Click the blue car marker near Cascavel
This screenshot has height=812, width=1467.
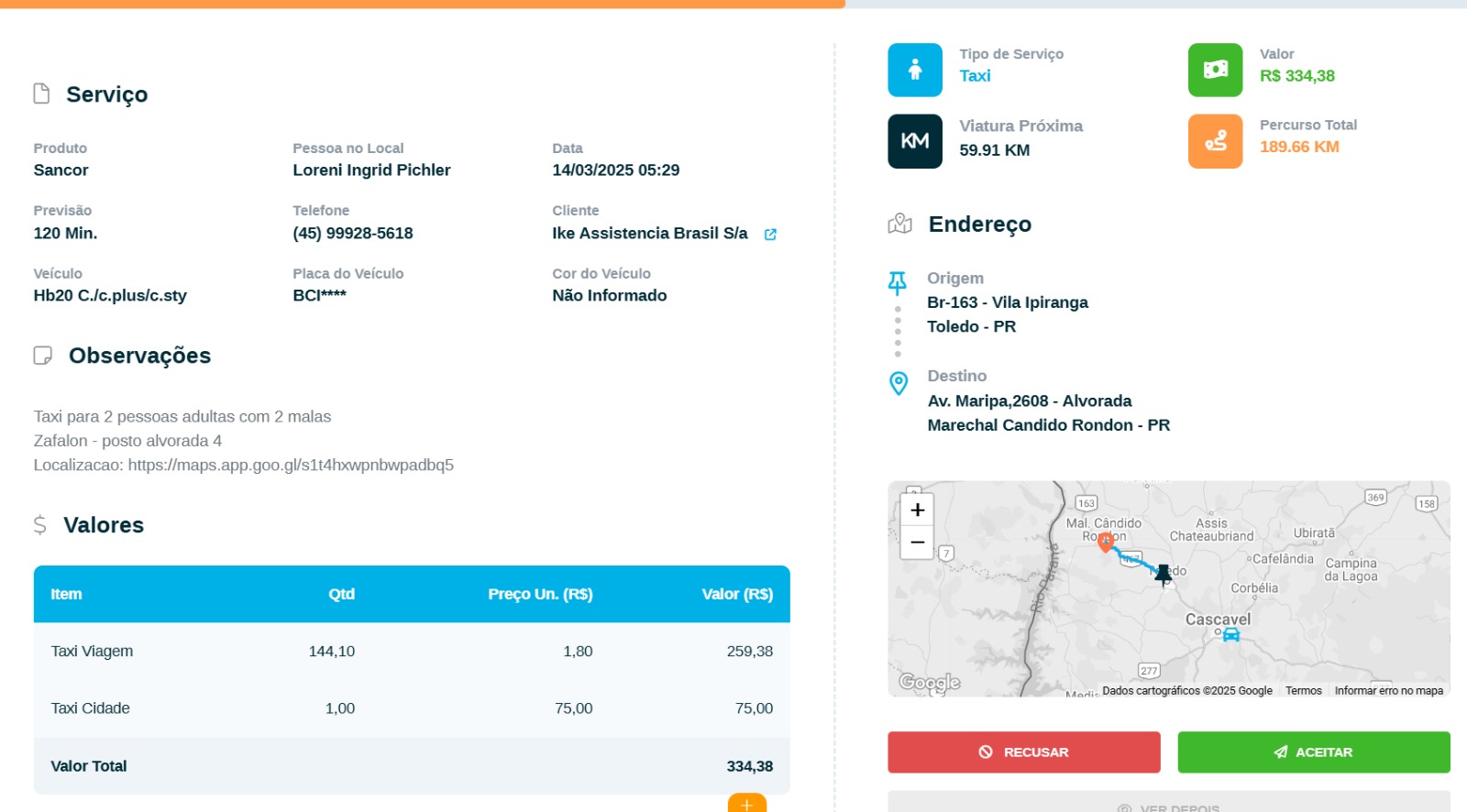(1230, 634)
